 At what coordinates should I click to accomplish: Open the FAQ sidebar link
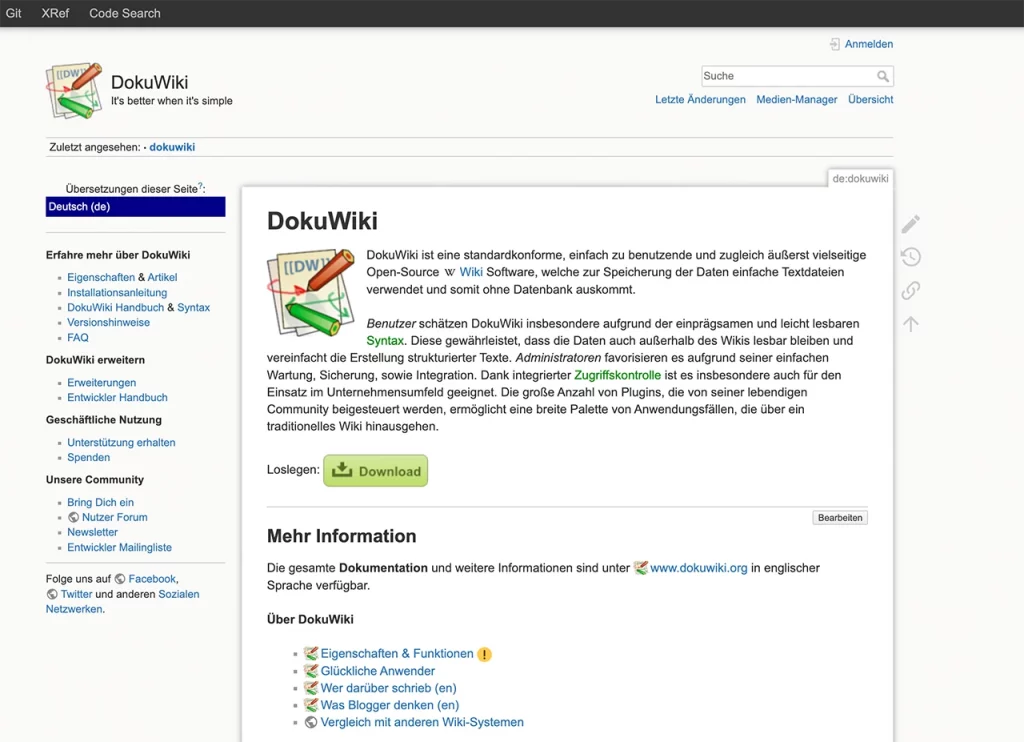tap(78, 338)
